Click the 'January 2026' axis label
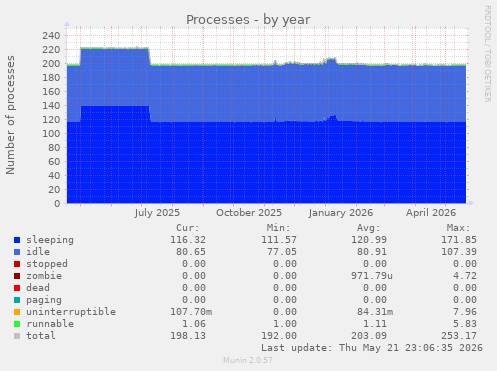The height and width of the screenshot is (371, 497). [x=341, y=213]
